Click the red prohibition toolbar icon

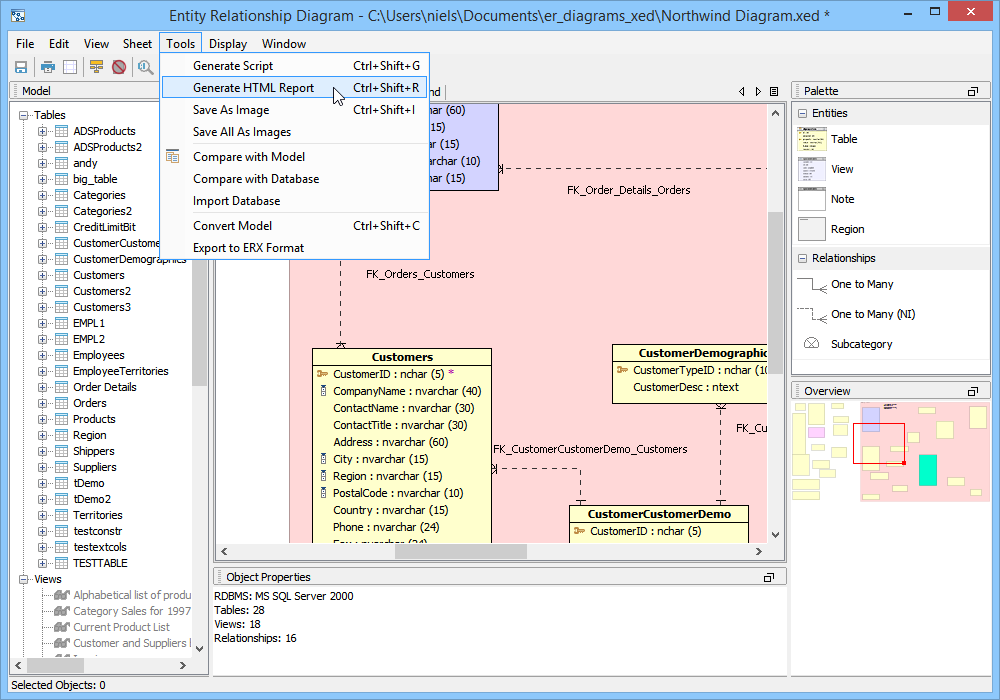119,67
